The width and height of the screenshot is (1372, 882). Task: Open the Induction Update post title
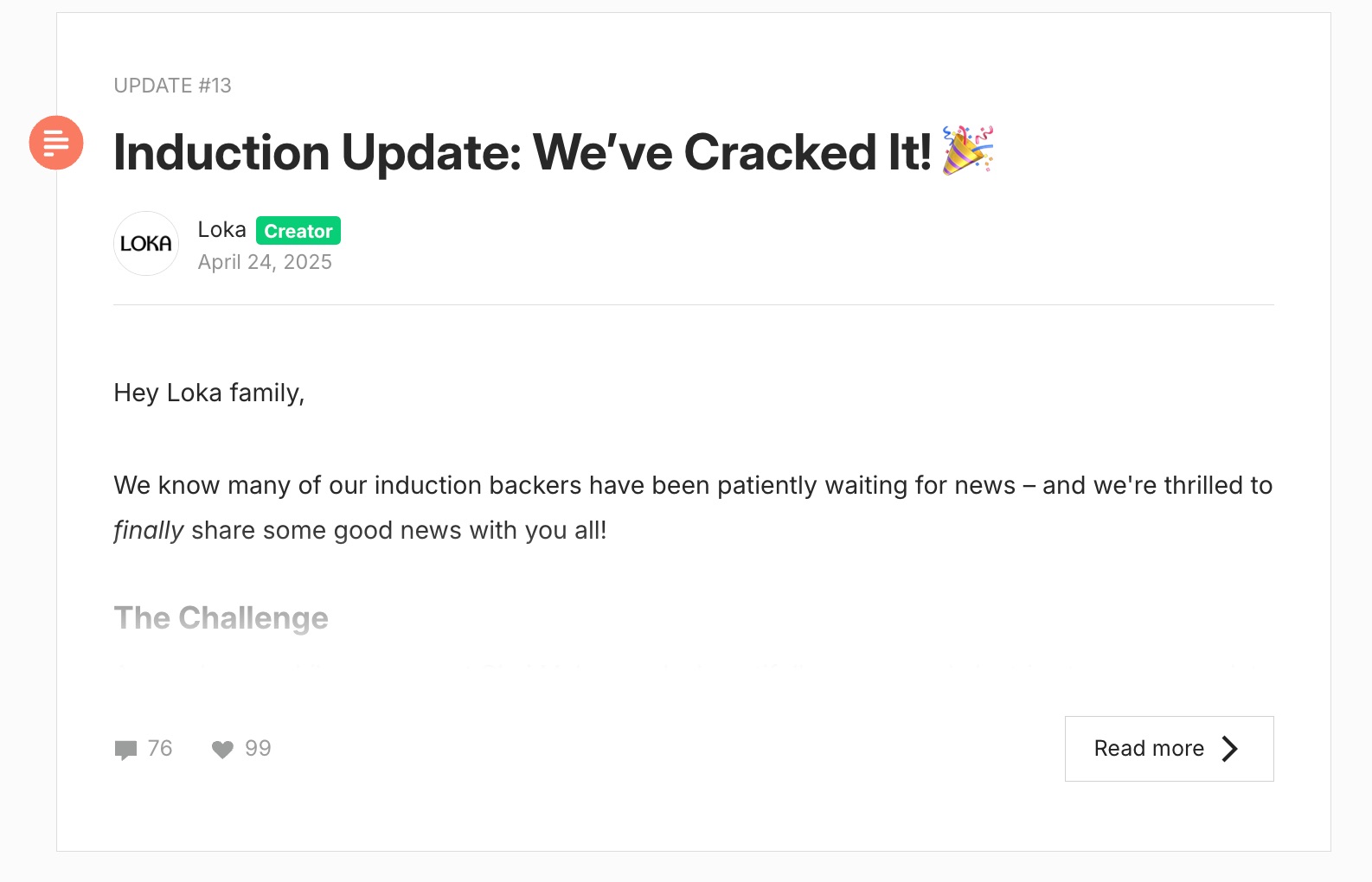[554, 152]
